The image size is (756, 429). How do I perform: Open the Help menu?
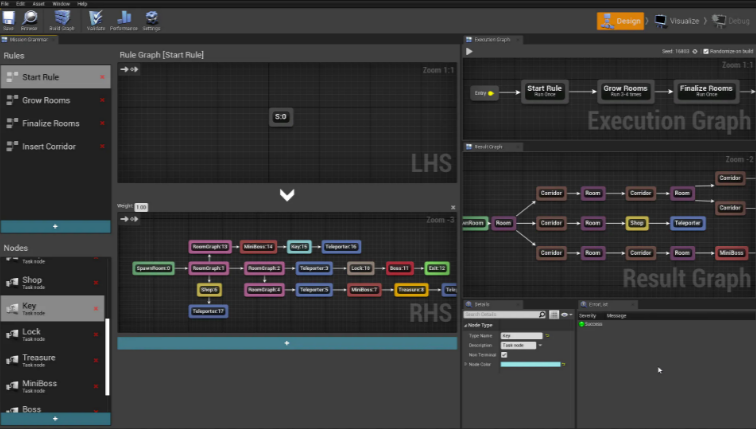coord(82,3)
